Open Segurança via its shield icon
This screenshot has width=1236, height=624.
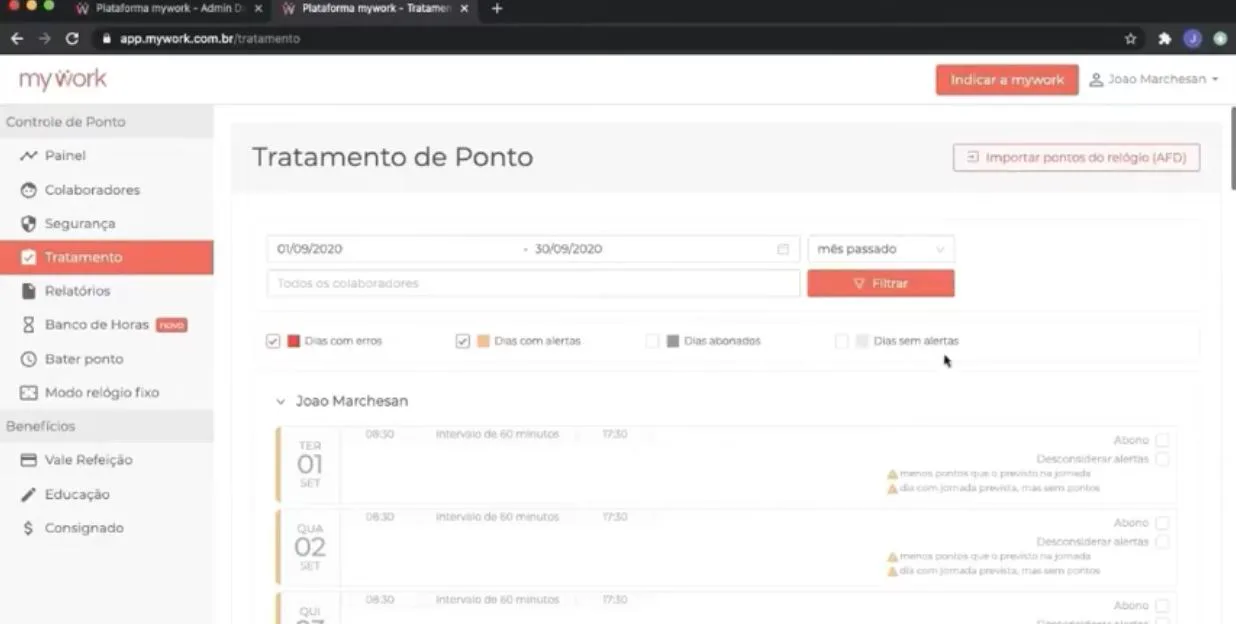tap(28, 224)
